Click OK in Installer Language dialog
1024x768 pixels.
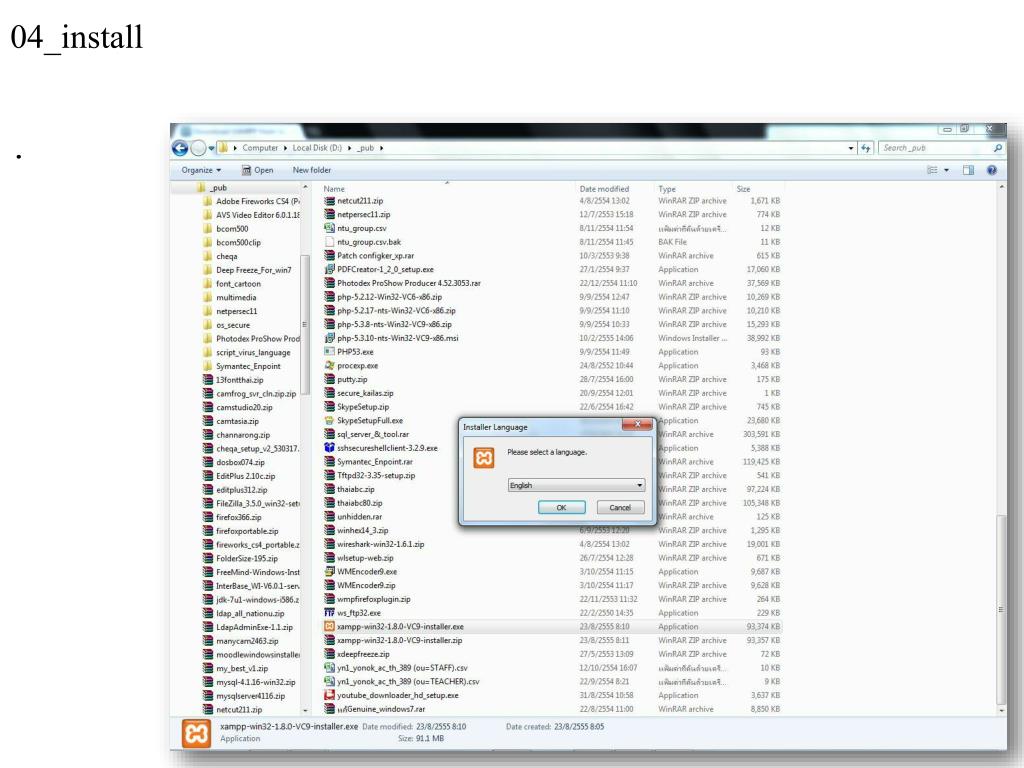[x=561, y=507]
